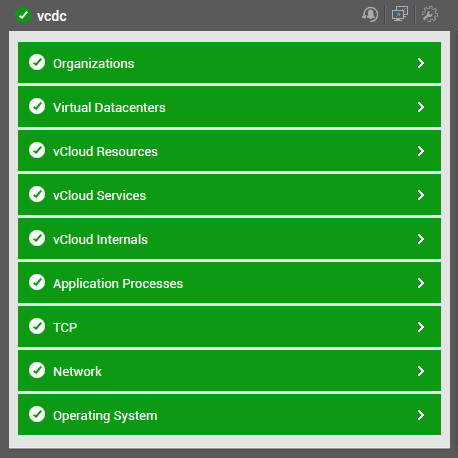Select the TCP label

[65, 328]
